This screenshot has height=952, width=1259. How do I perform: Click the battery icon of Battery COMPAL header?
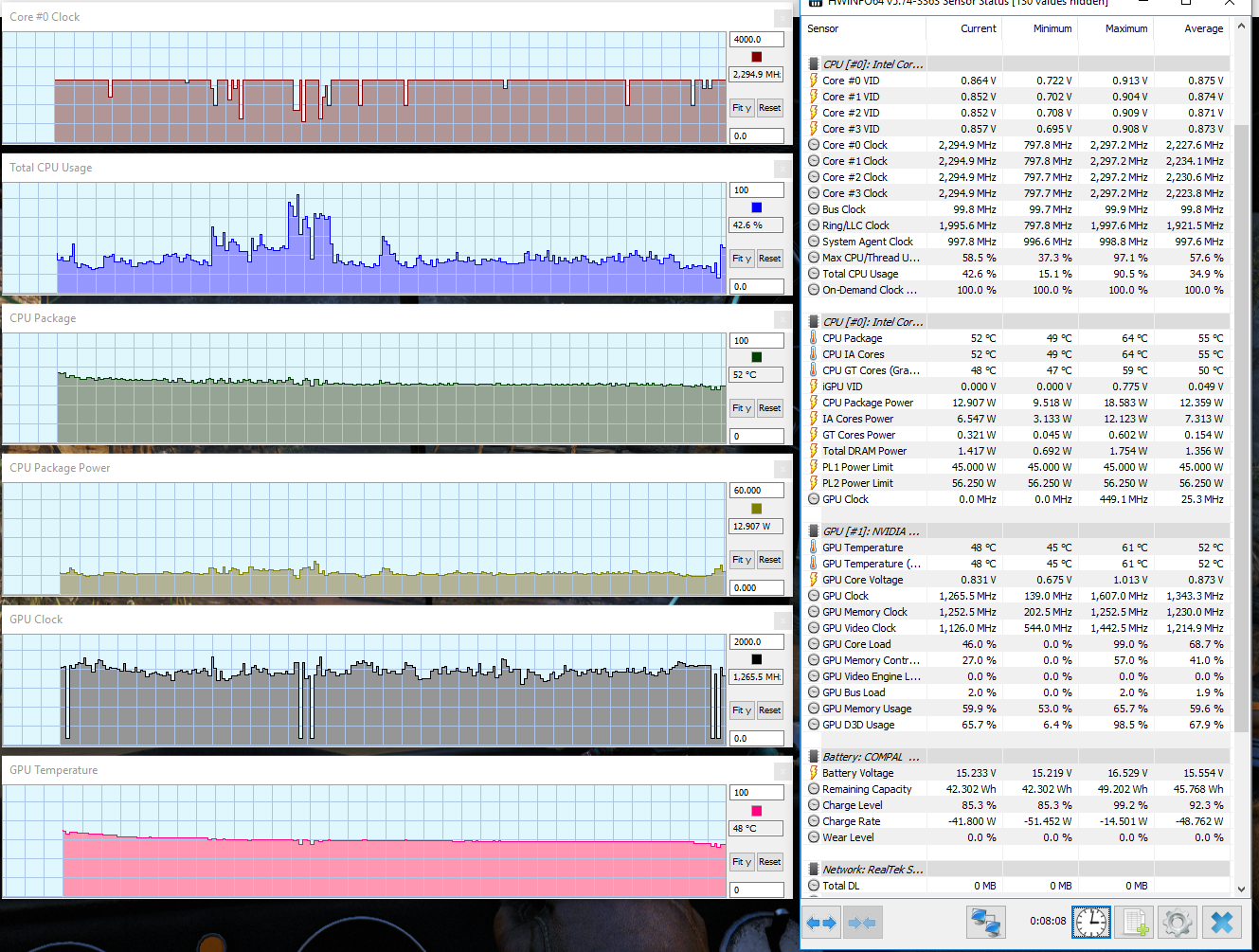point(813,757)
